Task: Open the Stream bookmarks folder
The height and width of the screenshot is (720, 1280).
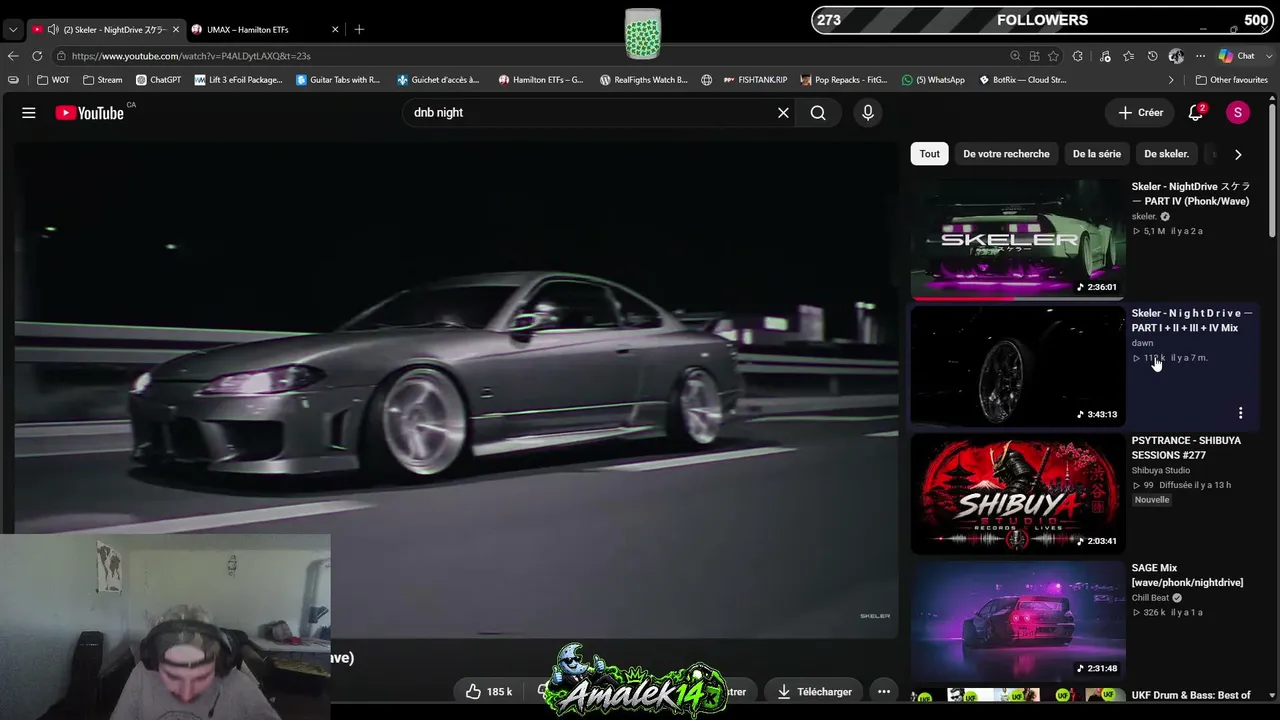Action: (x=103, y=80)
